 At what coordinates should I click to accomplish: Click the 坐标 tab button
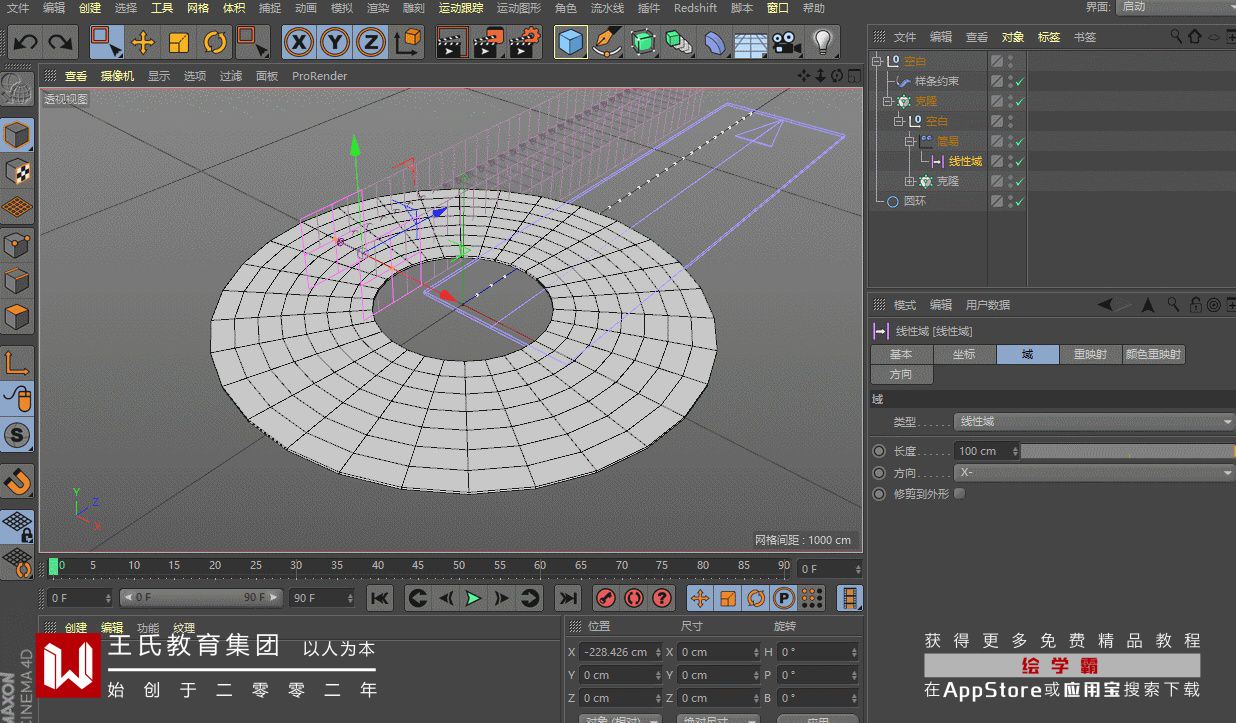point(964,354)
